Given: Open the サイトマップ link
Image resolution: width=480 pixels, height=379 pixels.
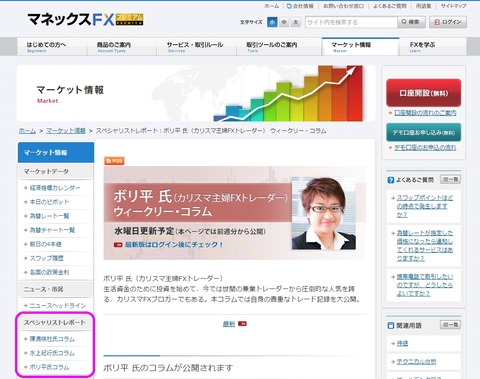Looking at the screenshot, I should [453, 6].
